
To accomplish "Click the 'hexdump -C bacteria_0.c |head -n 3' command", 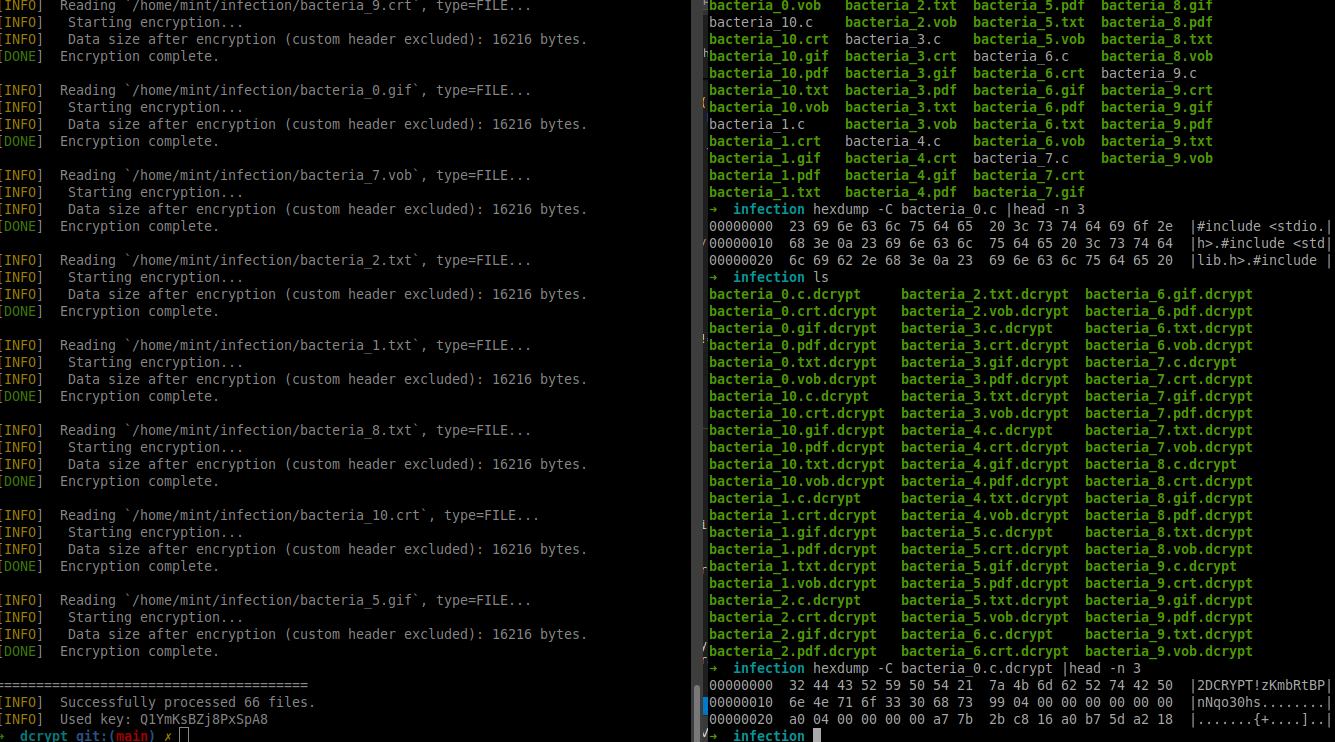I will 949,209.
